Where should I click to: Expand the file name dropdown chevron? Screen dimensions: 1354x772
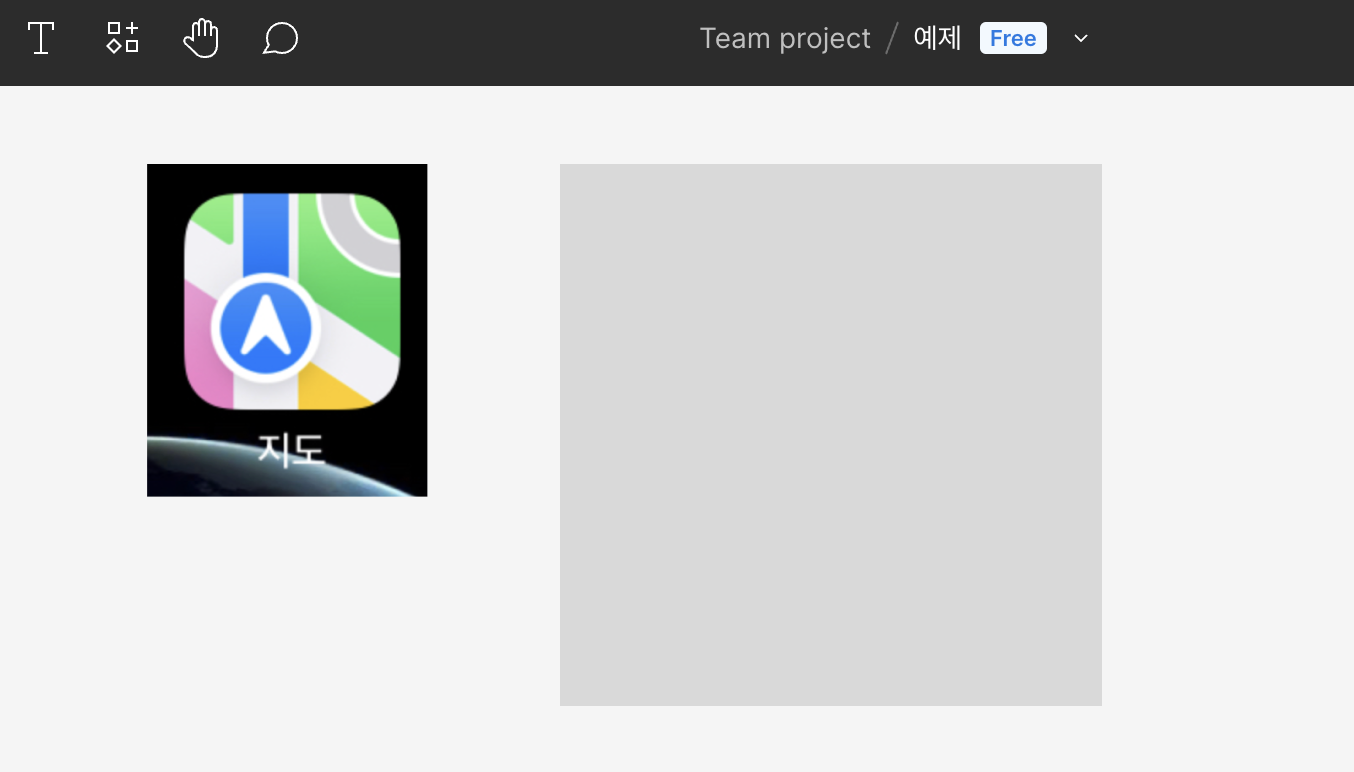1081,38
